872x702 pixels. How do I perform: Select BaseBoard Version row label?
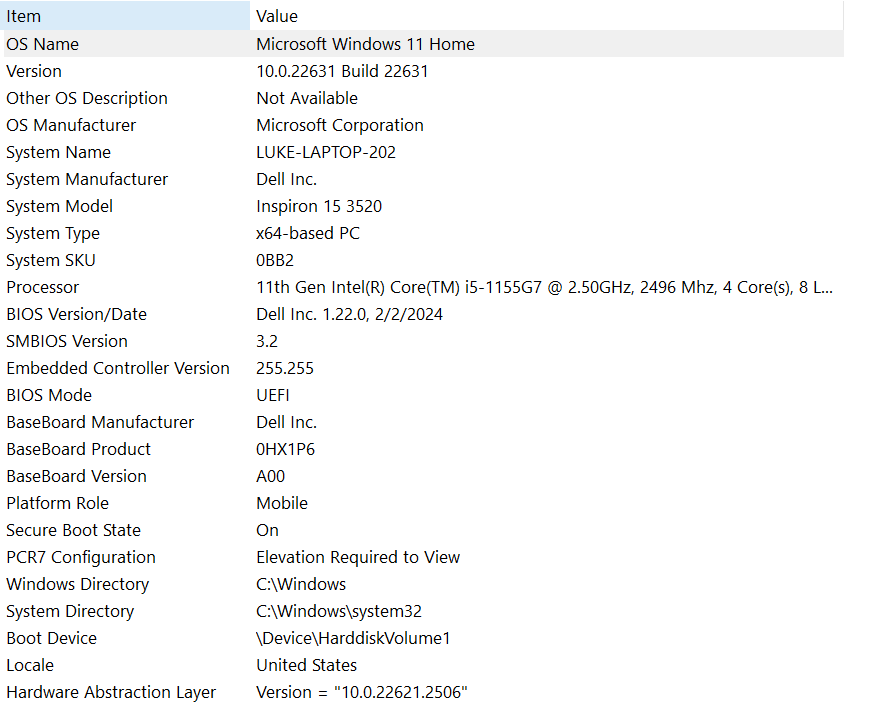(76, 476)
